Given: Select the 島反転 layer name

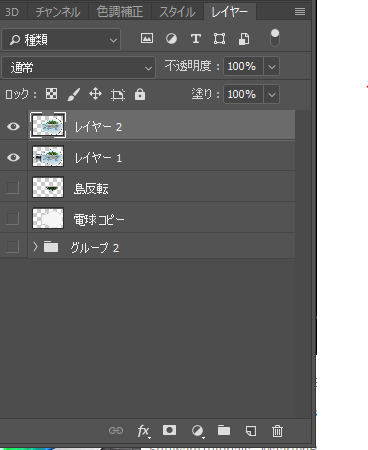Looking at the screenshot, I should [x=91, y=189].
